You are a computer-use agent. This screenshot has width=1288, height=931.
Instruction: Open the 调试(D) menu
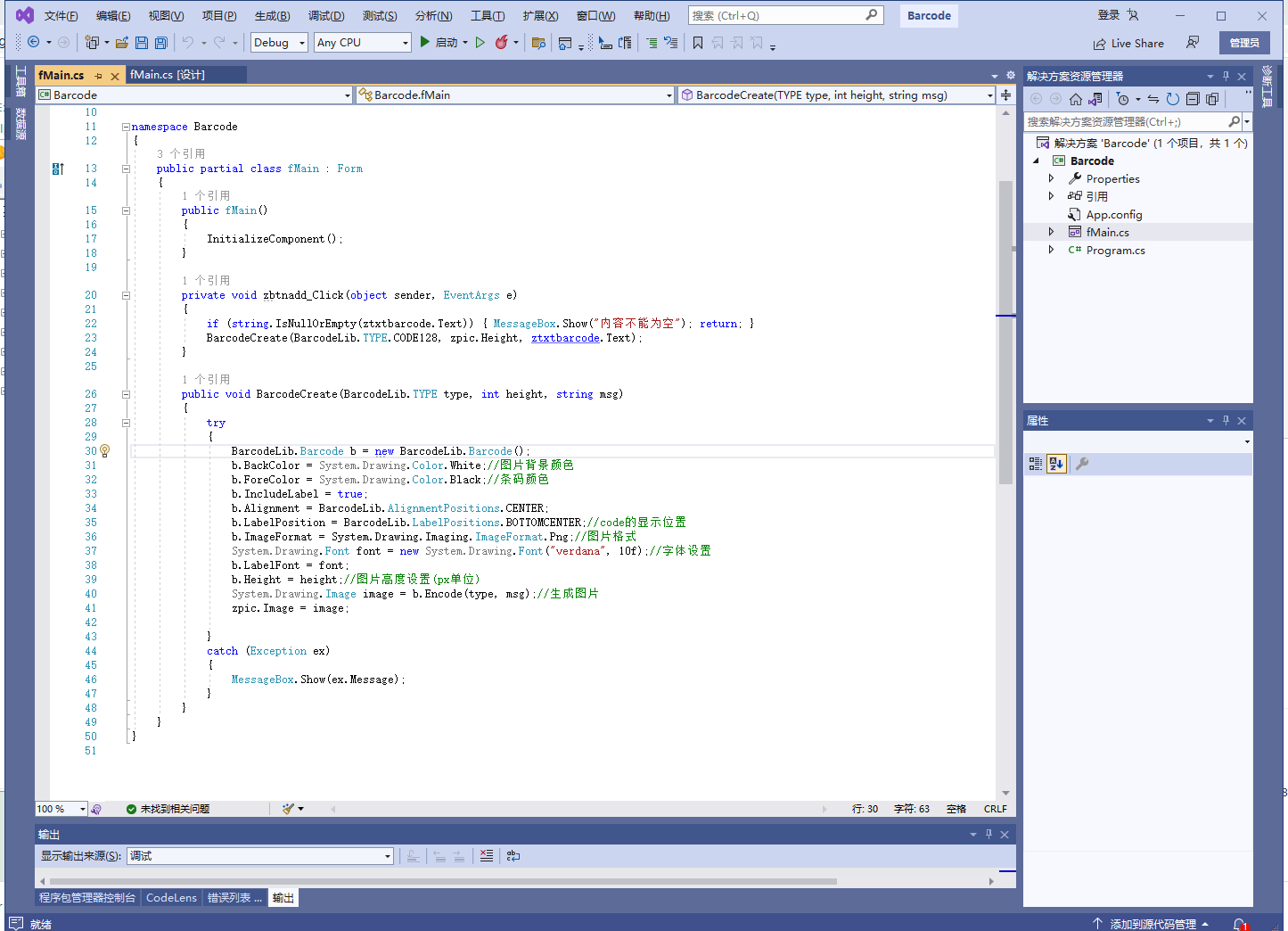point(326,16)
